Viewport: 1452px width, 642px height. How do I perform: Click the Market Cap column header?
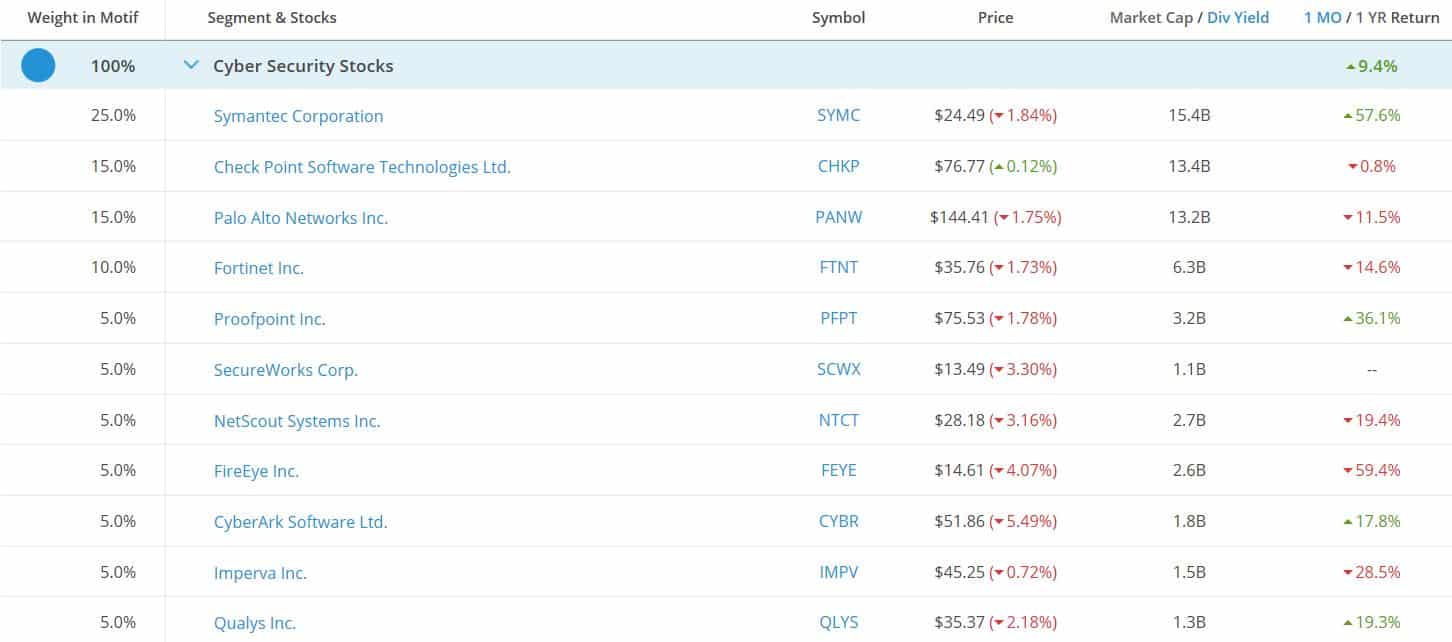click(1151, 18)
